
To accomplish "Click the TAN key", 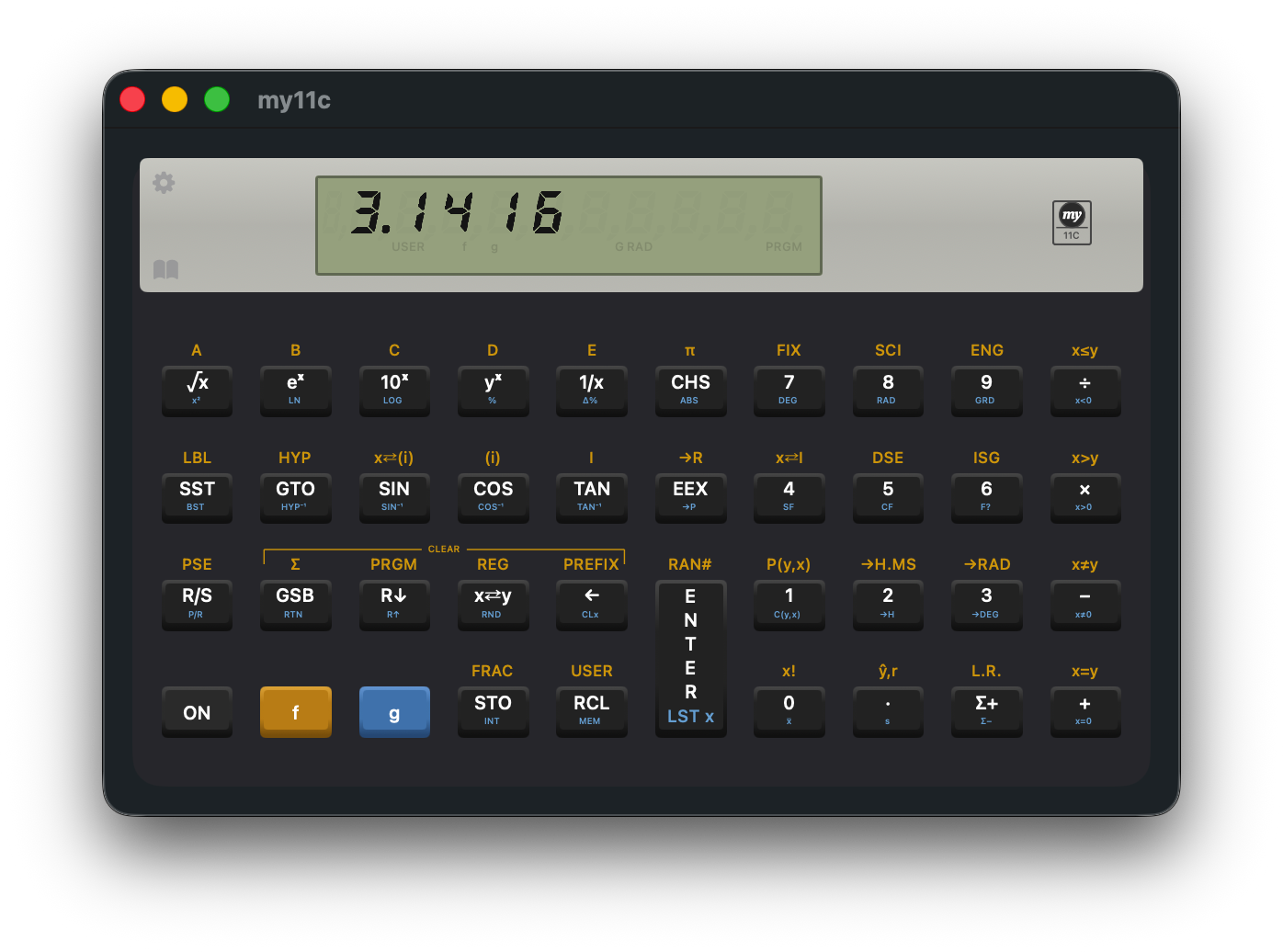I will click(x=592, y=497).
